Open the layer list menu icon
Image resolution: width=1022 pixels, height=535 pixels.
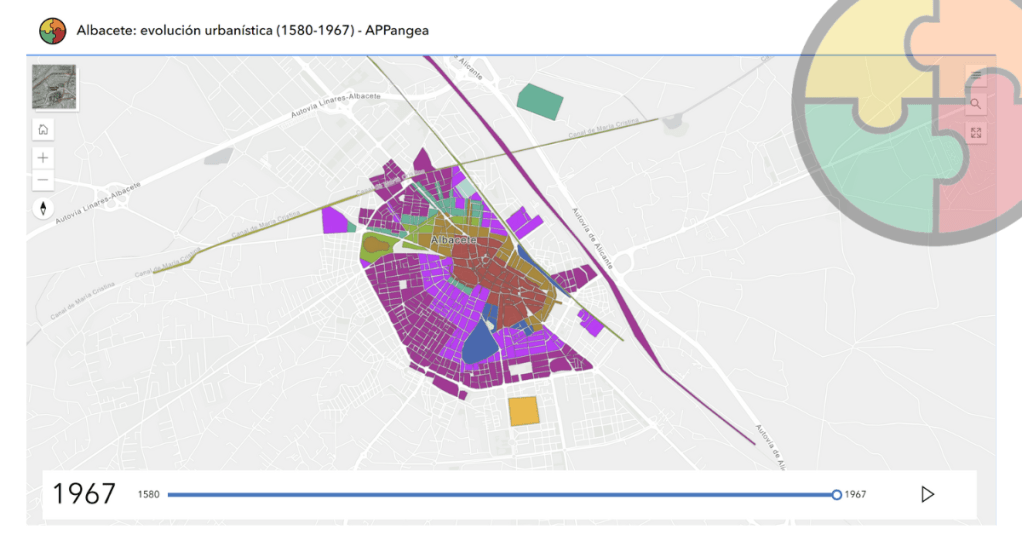tap(976, 75)
